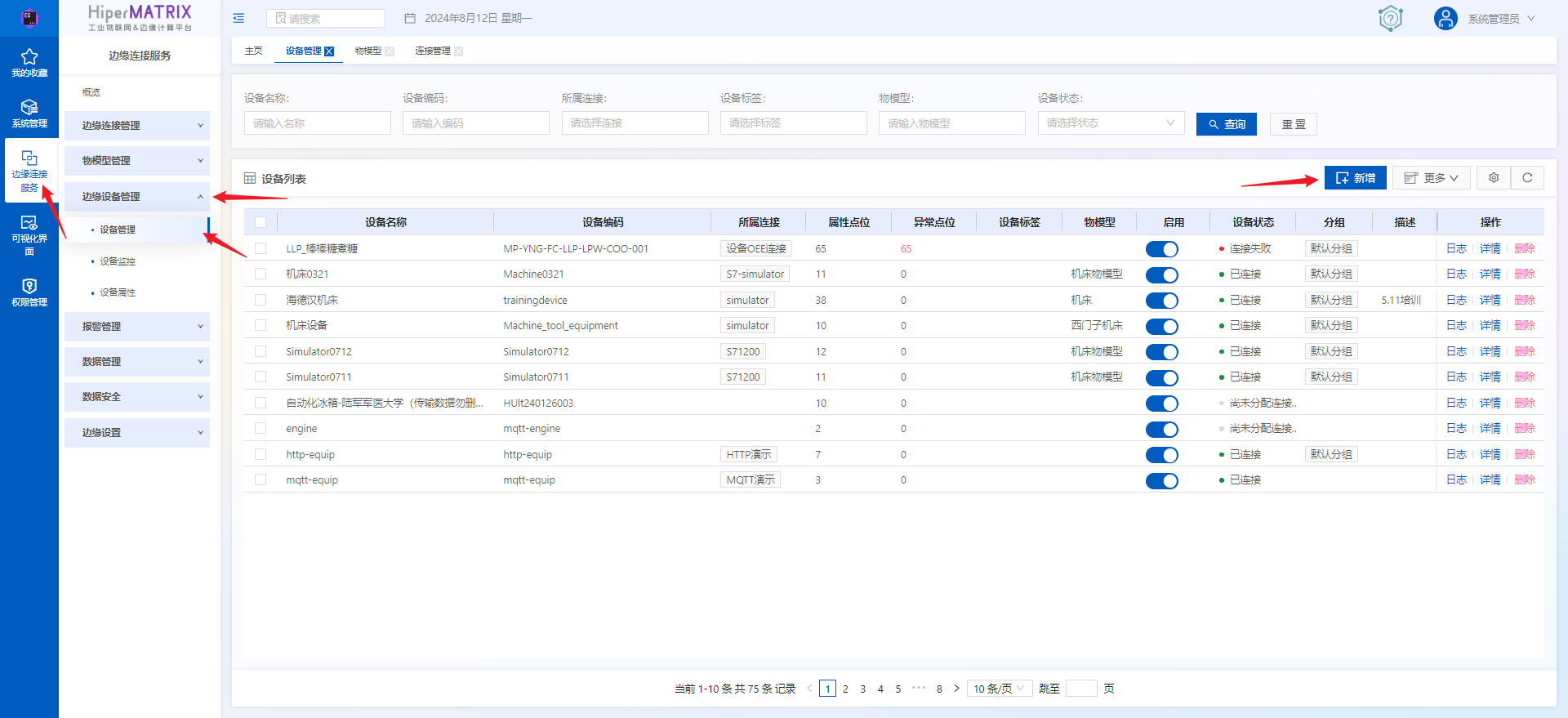Open 日志 for LLP device row
This screenshot has width=1568, height=718.
pos(1456,248)
